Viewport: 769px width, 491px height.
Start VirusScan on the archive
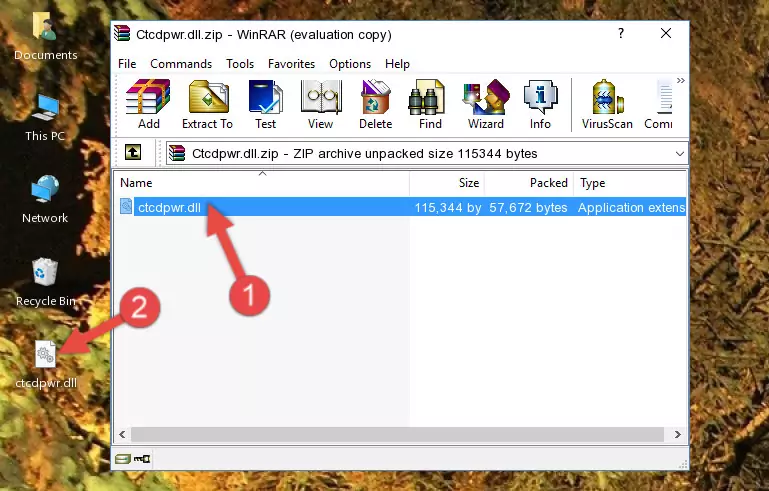tap(607, 104)
